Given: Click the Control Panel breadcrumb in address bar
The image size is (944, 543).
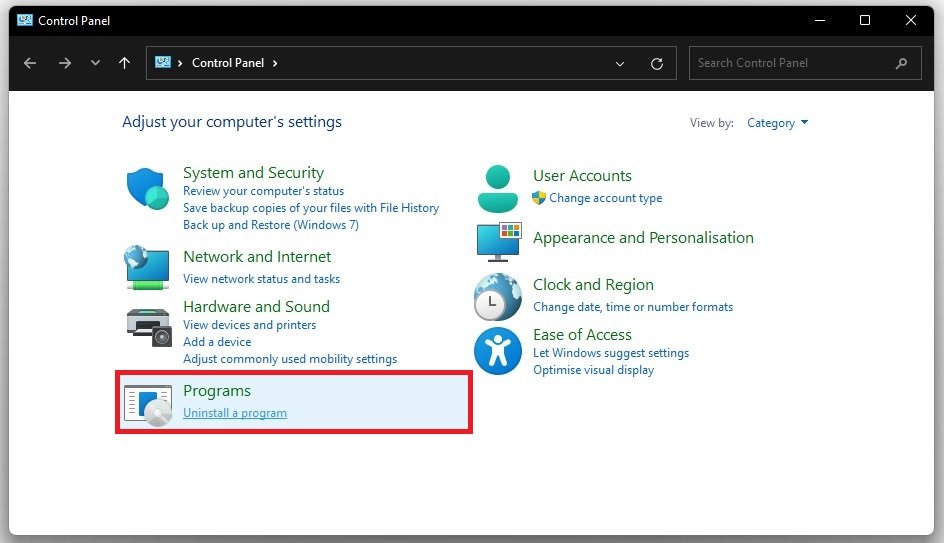Looking at the screenshot, I should 228,63.
